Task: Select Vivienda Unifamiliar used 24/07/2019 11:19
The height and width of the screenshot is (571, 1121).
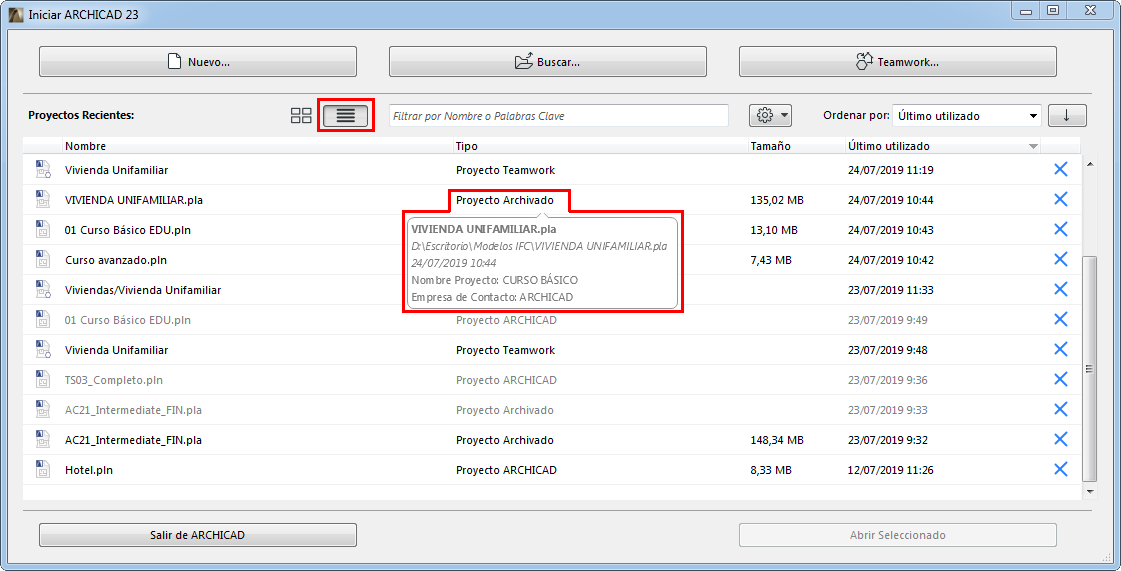Action: 117,171
